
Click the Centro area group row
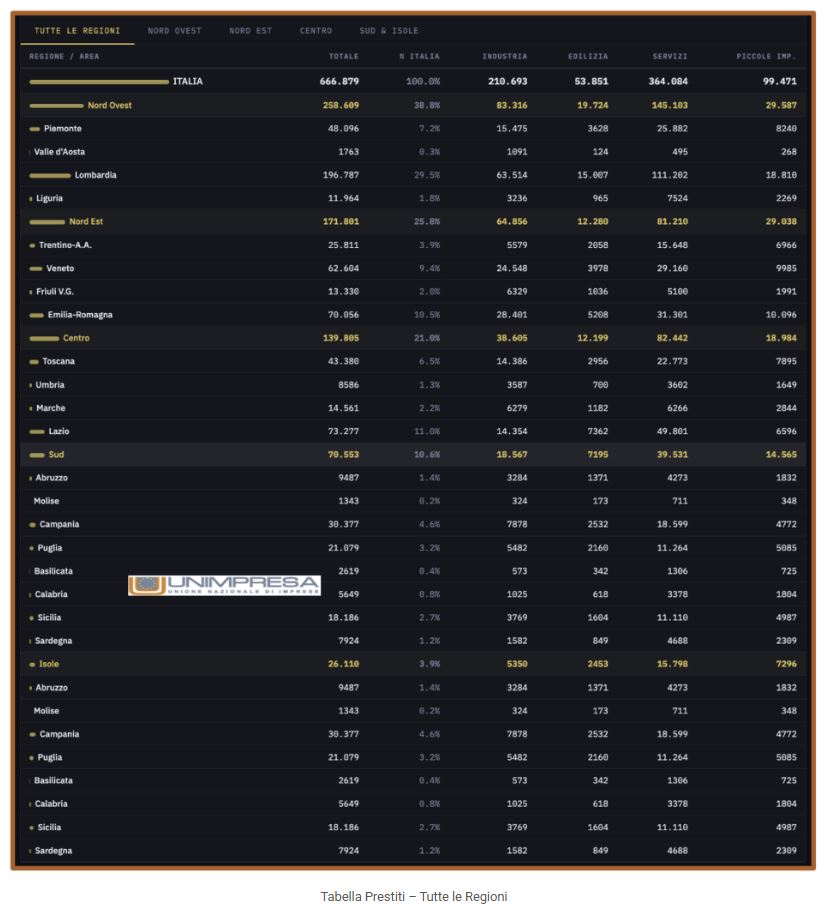coord(76,338)
